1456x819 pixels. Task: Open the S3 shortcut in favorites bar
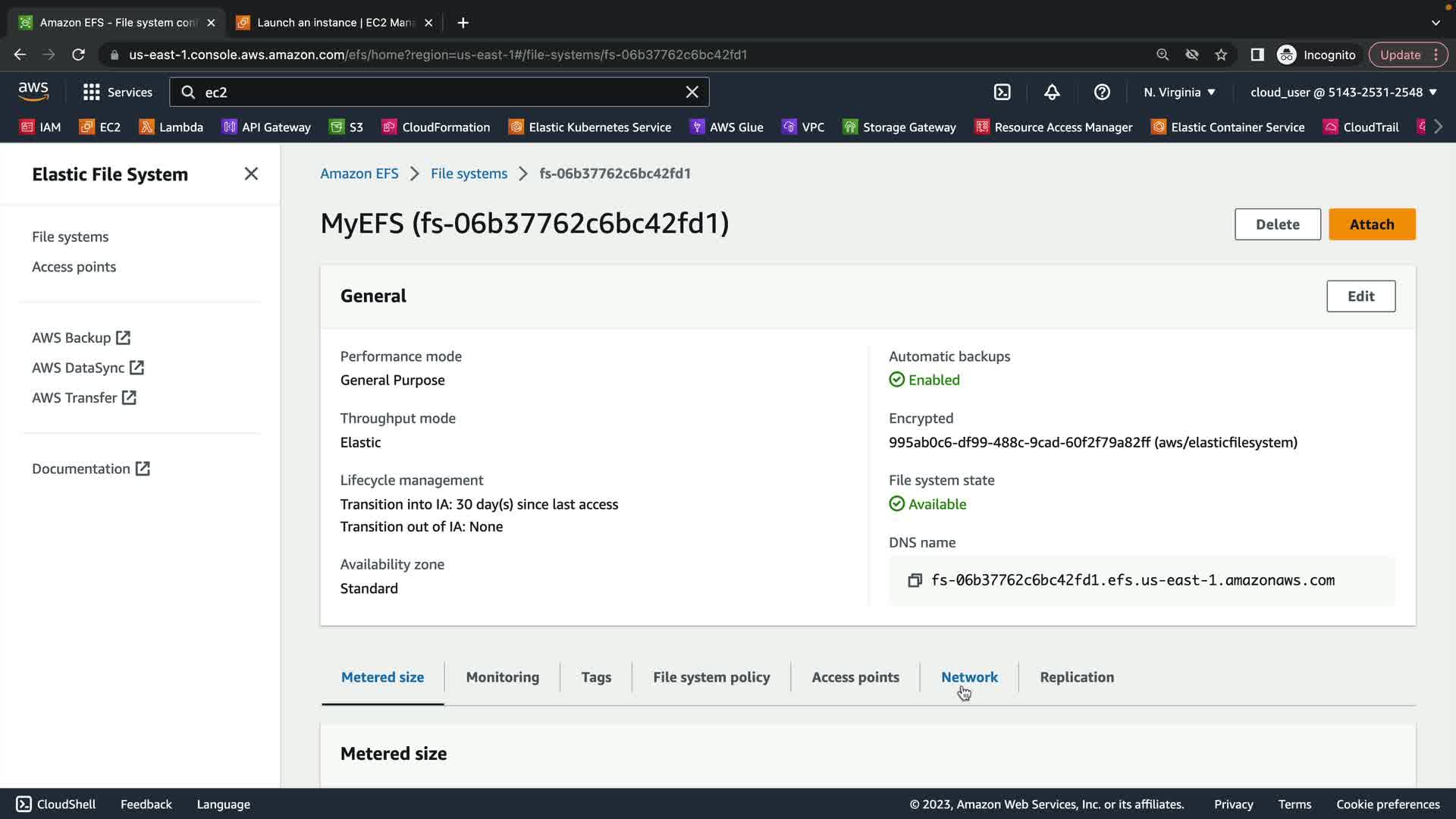coord(347,127)
